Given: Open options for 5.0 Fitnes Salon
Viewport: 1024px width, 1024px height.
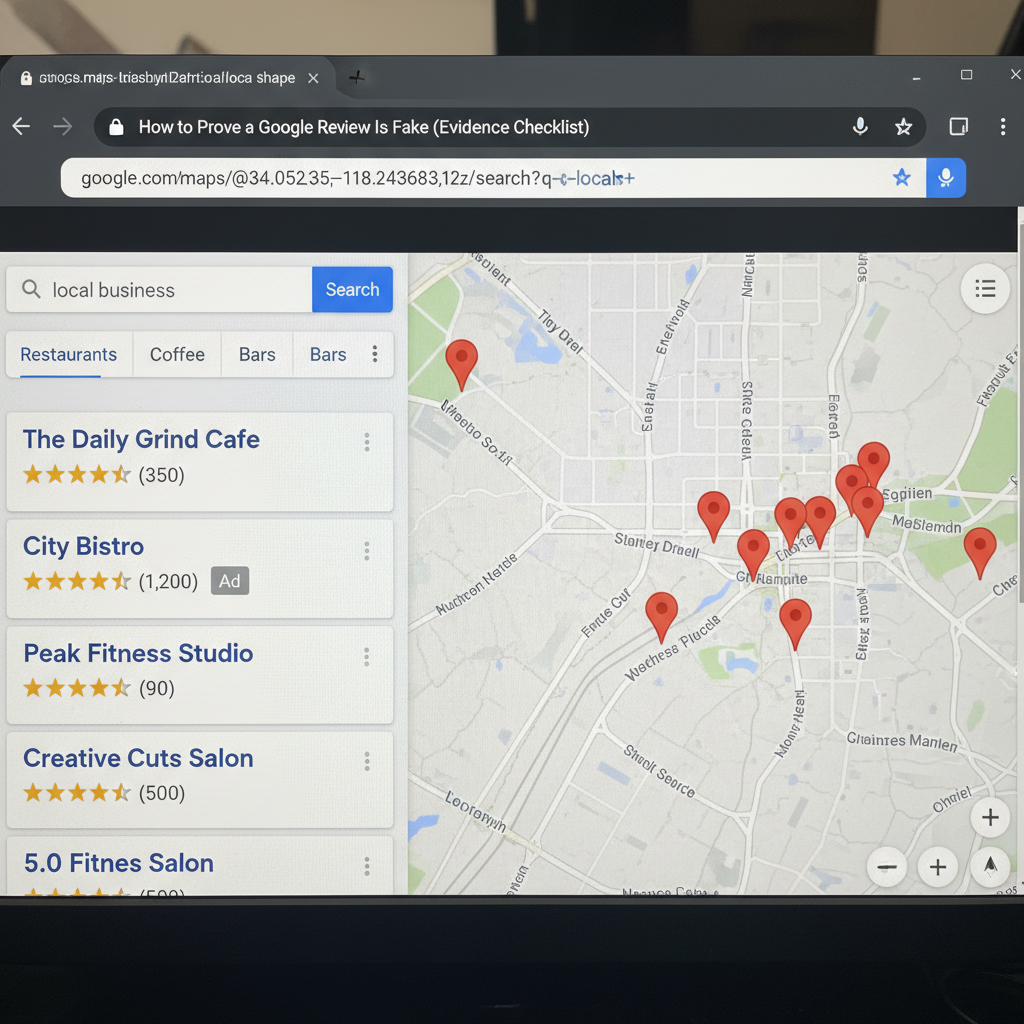Looking at the screenshot, I should pos(367,867).
